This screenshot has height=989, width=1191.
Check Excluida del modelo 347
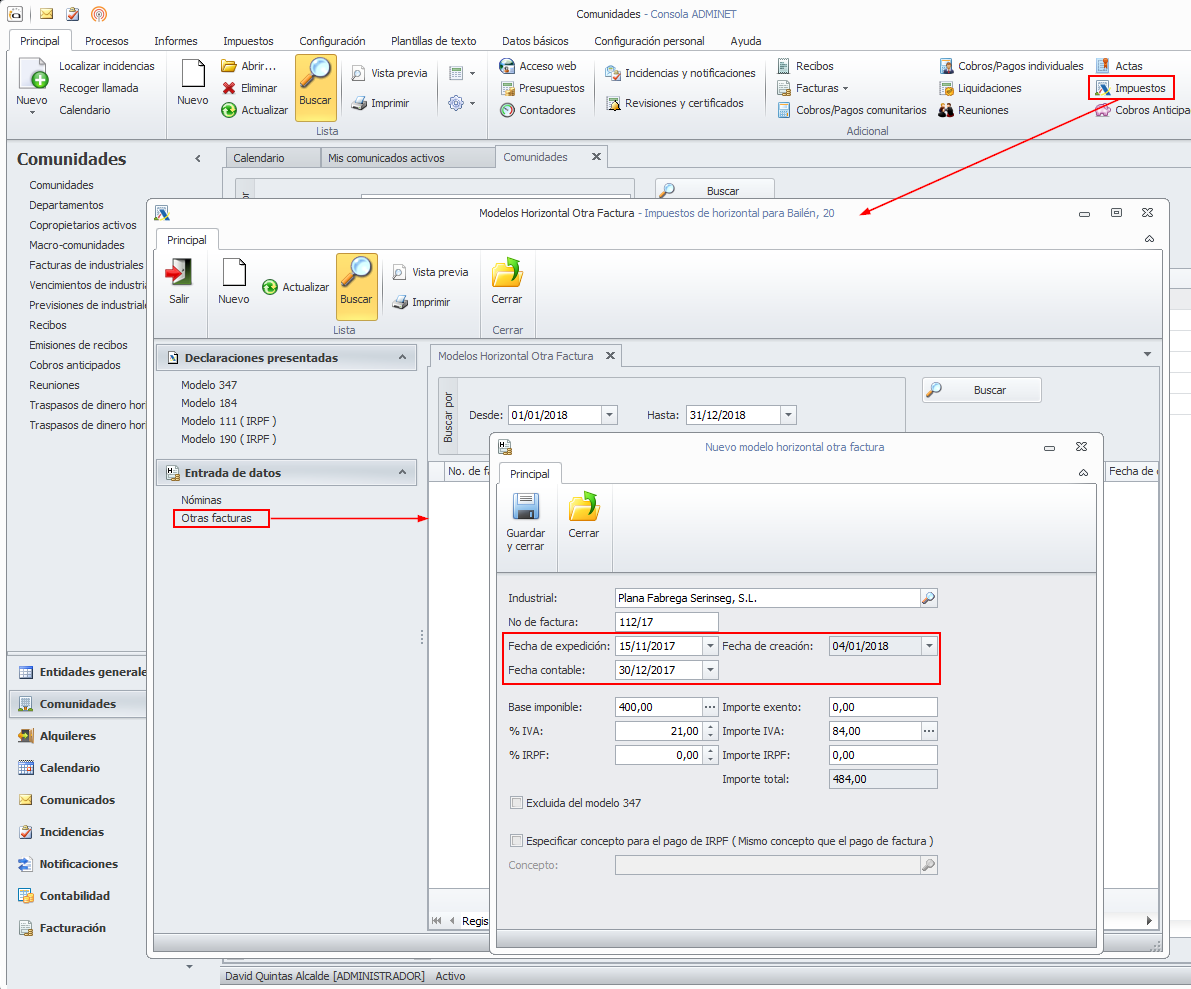(517, 803)
